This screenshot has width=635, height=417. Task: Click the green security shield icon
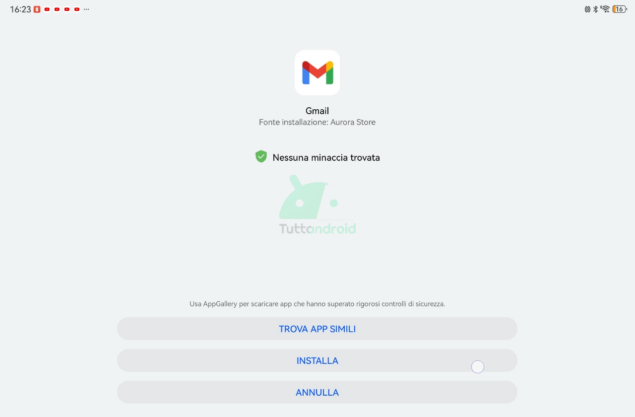pyautogui.click(x=261, y=157)
